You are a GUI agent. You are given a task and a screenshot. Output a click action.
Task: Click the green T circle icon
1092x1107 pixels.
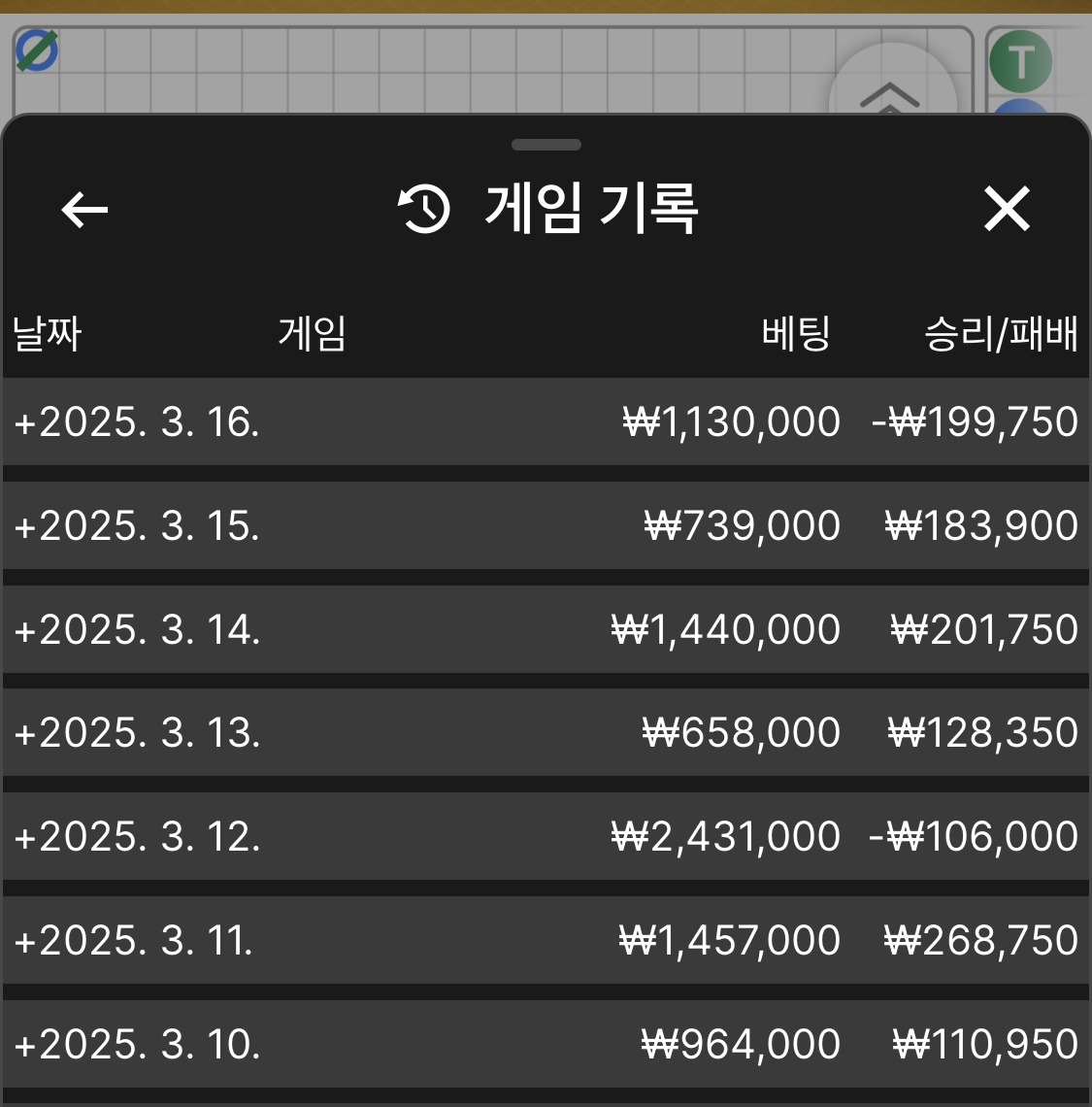click(1020, 62)
